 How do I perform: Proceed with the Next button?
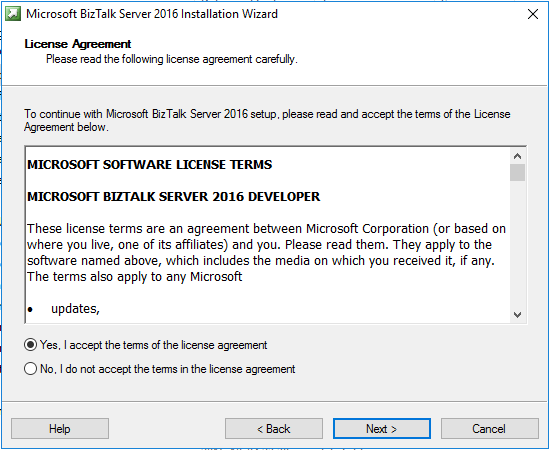point(382,428)
